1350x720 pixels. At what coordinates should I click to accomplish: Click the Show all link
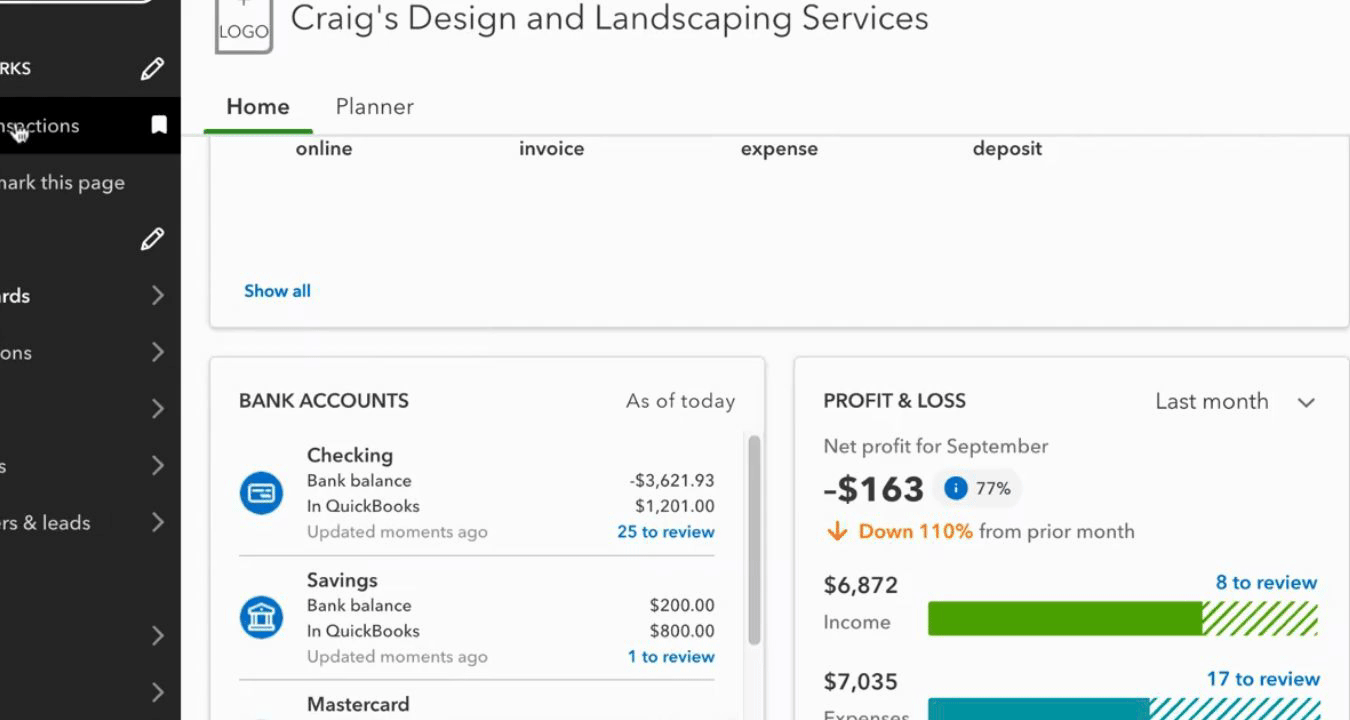277,291
